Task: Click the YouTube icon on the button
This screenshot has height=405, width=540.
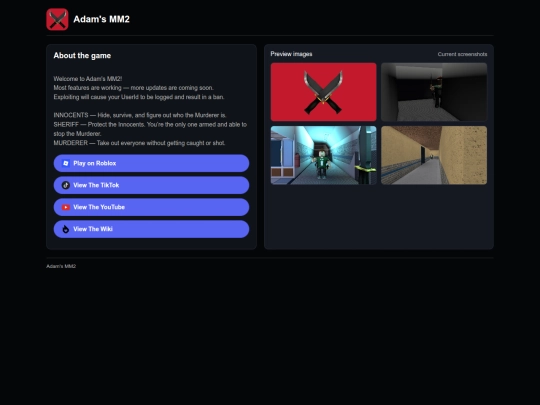Action: point(66,207)
